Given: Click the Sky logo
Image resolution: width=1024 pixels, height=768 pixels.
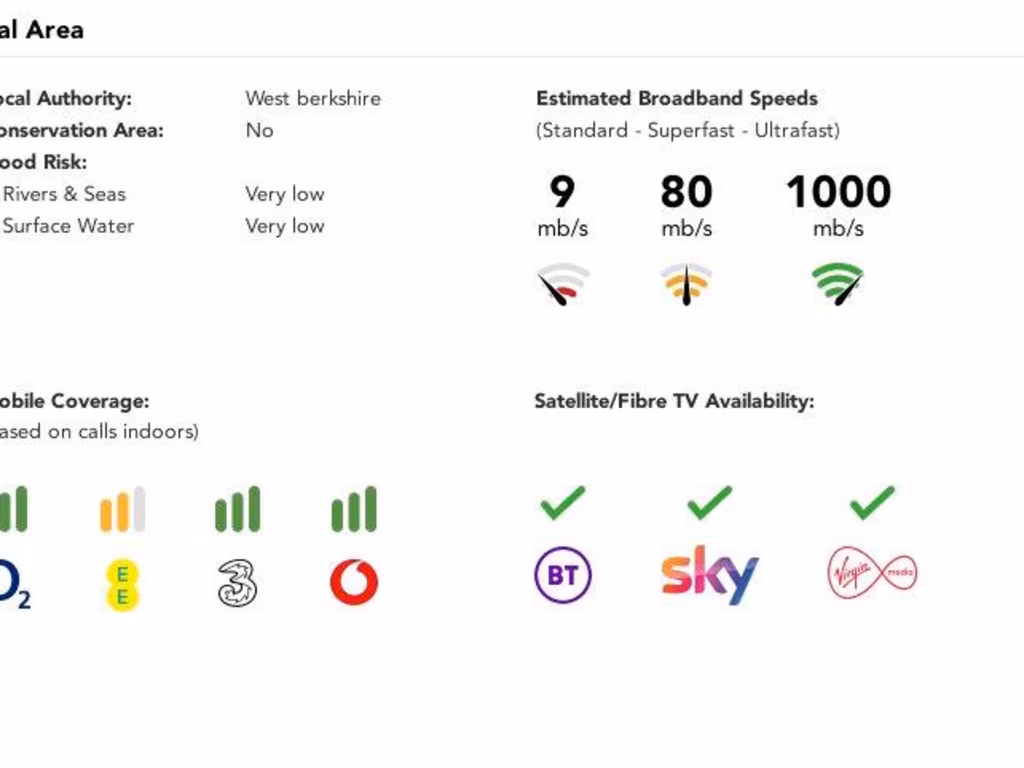Looking at the screenshot, I should click(709, 576).
